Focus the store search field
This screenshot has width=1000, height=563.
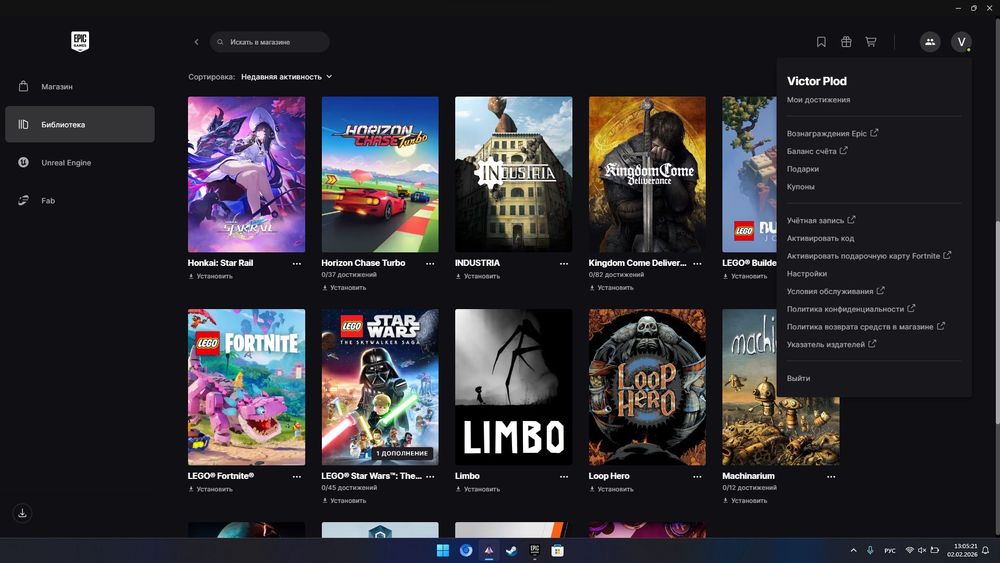pos(270,42)
